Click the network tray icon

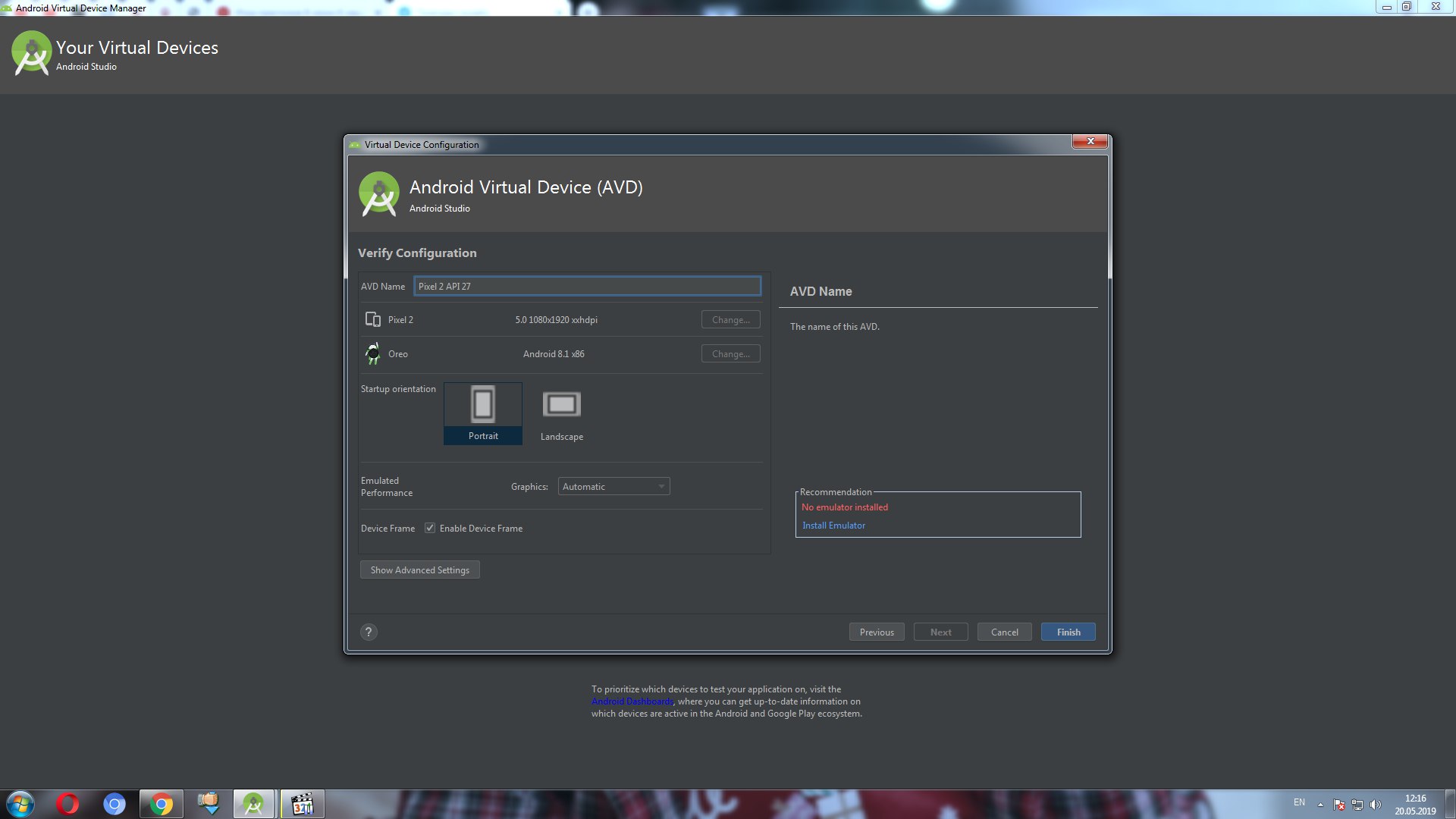coord(1357,805)
